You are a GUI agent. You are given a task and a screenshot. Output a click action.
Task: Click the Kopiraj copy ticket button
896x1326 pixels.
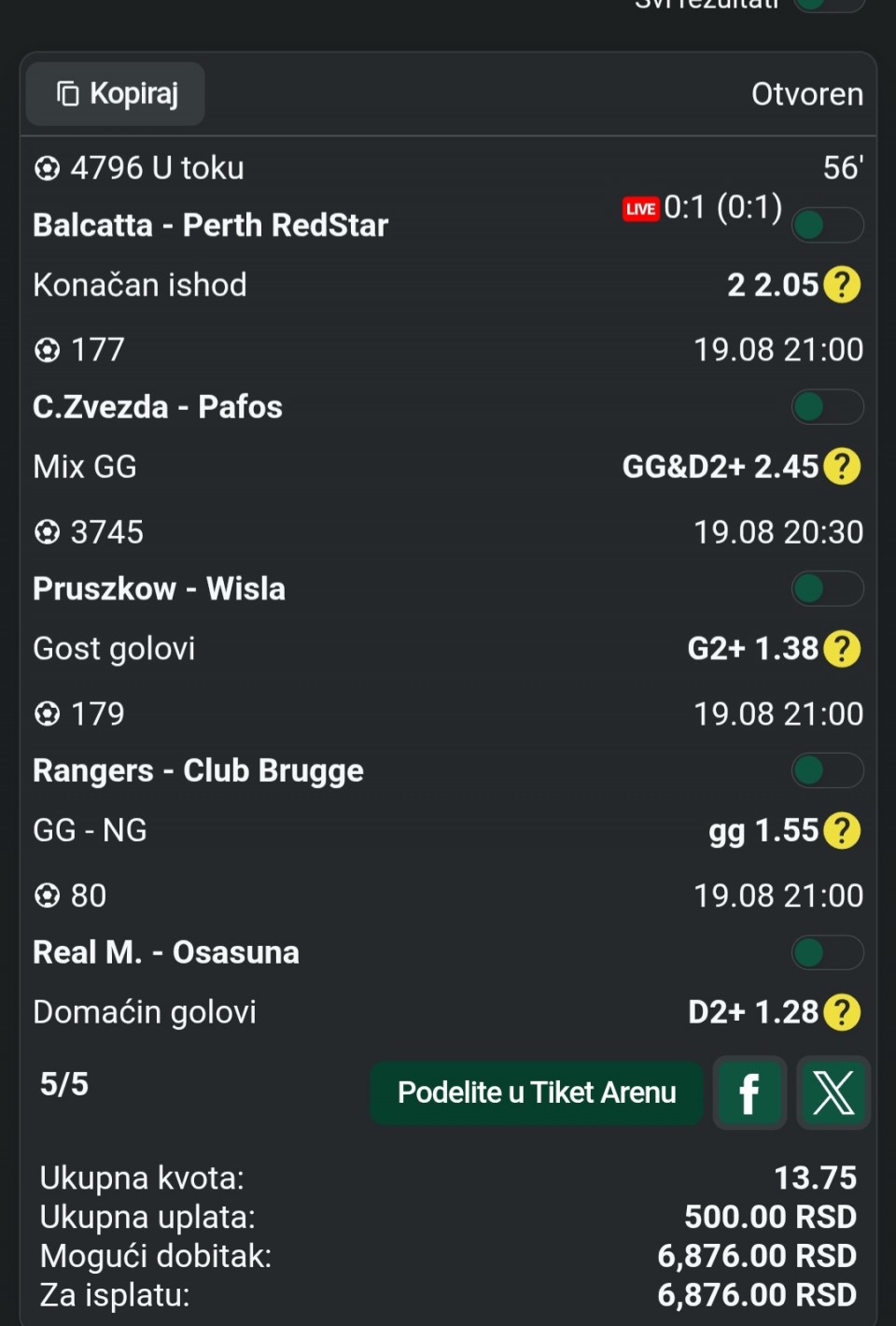(116, 93)
